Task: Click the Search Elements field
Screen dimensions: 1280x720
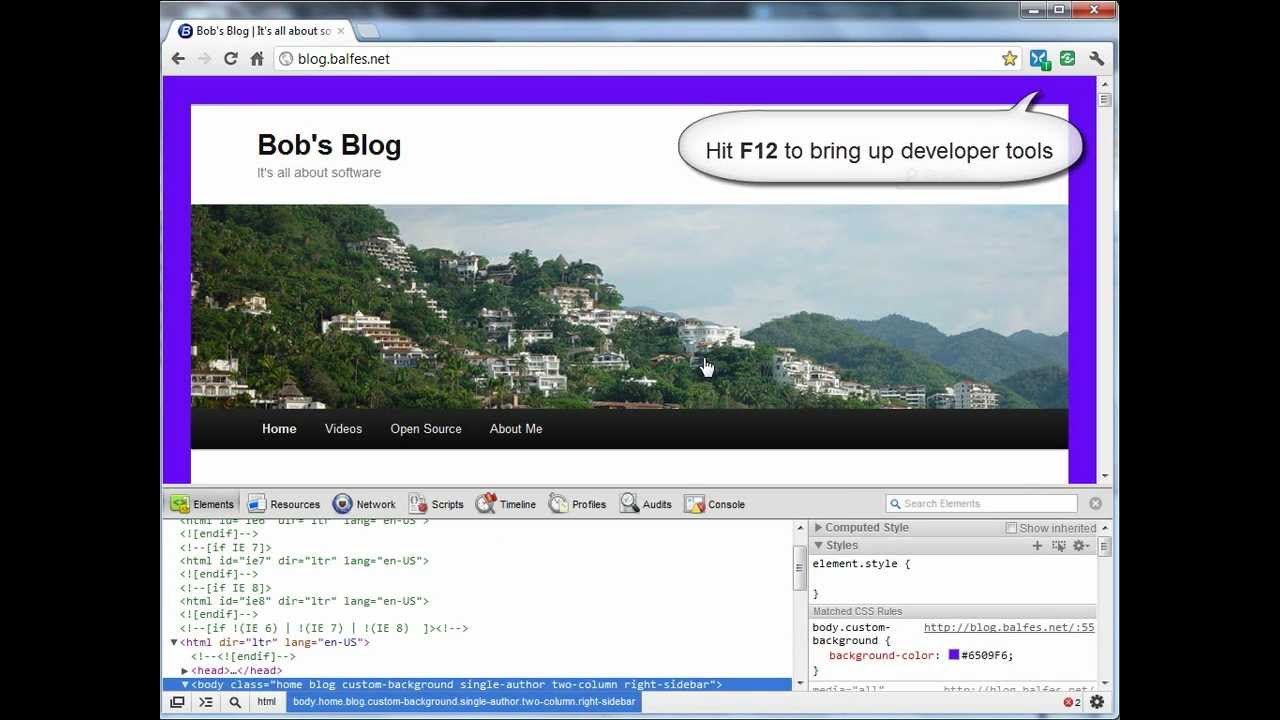Action: tap(981, 504)
